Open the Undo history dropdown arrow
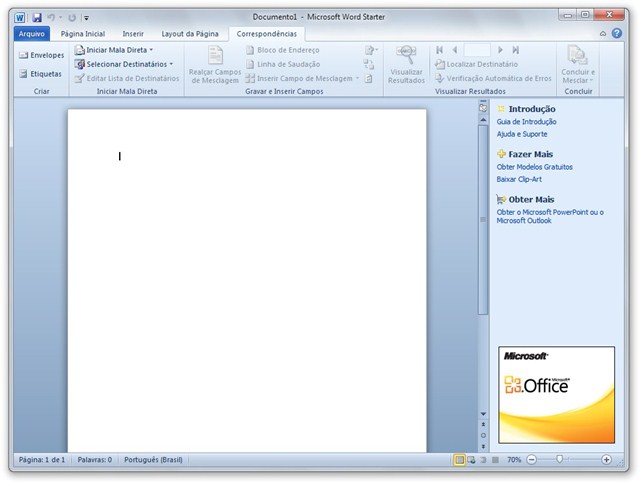The width and height of the screenshot is (640, 484). pos(60,18)
